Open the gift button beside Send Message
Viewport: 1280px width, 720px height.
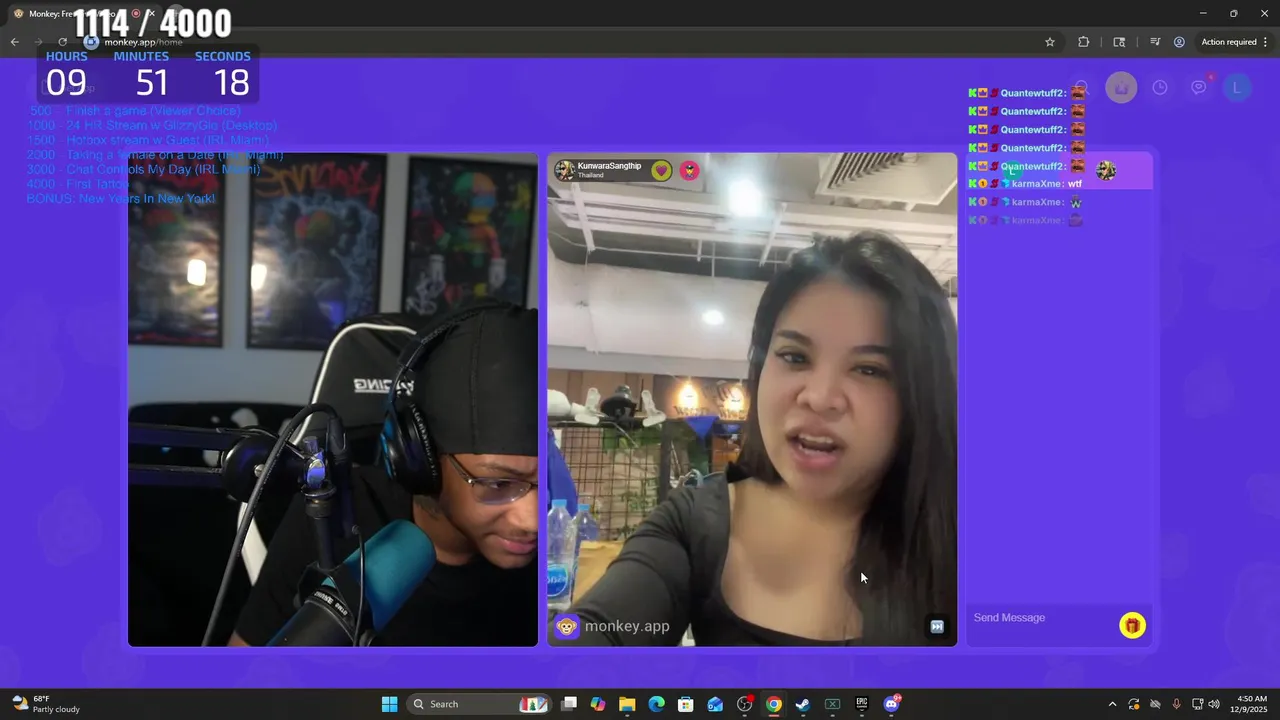pos(1132,626)
